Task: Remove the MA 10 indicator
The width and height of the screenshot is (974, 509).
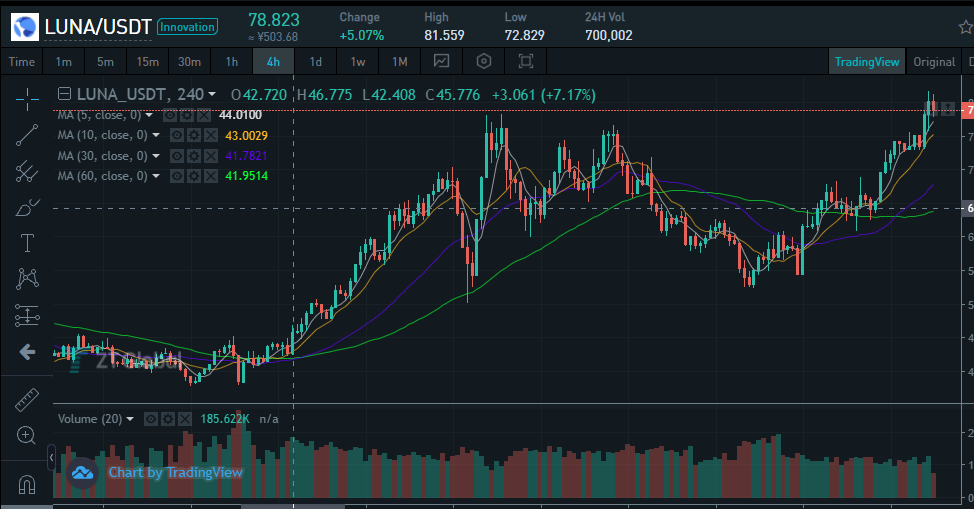Action: [x=211, y=135]
